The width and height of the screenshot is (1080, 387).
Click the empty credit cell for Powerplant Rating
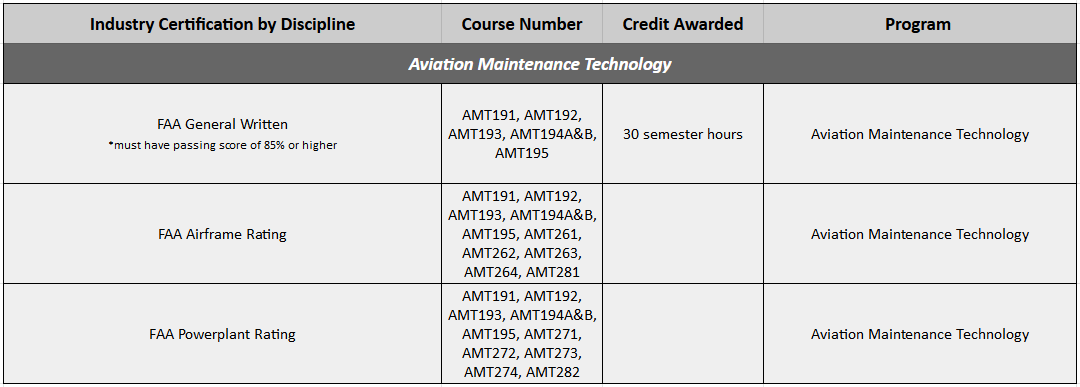click(683, 334)
